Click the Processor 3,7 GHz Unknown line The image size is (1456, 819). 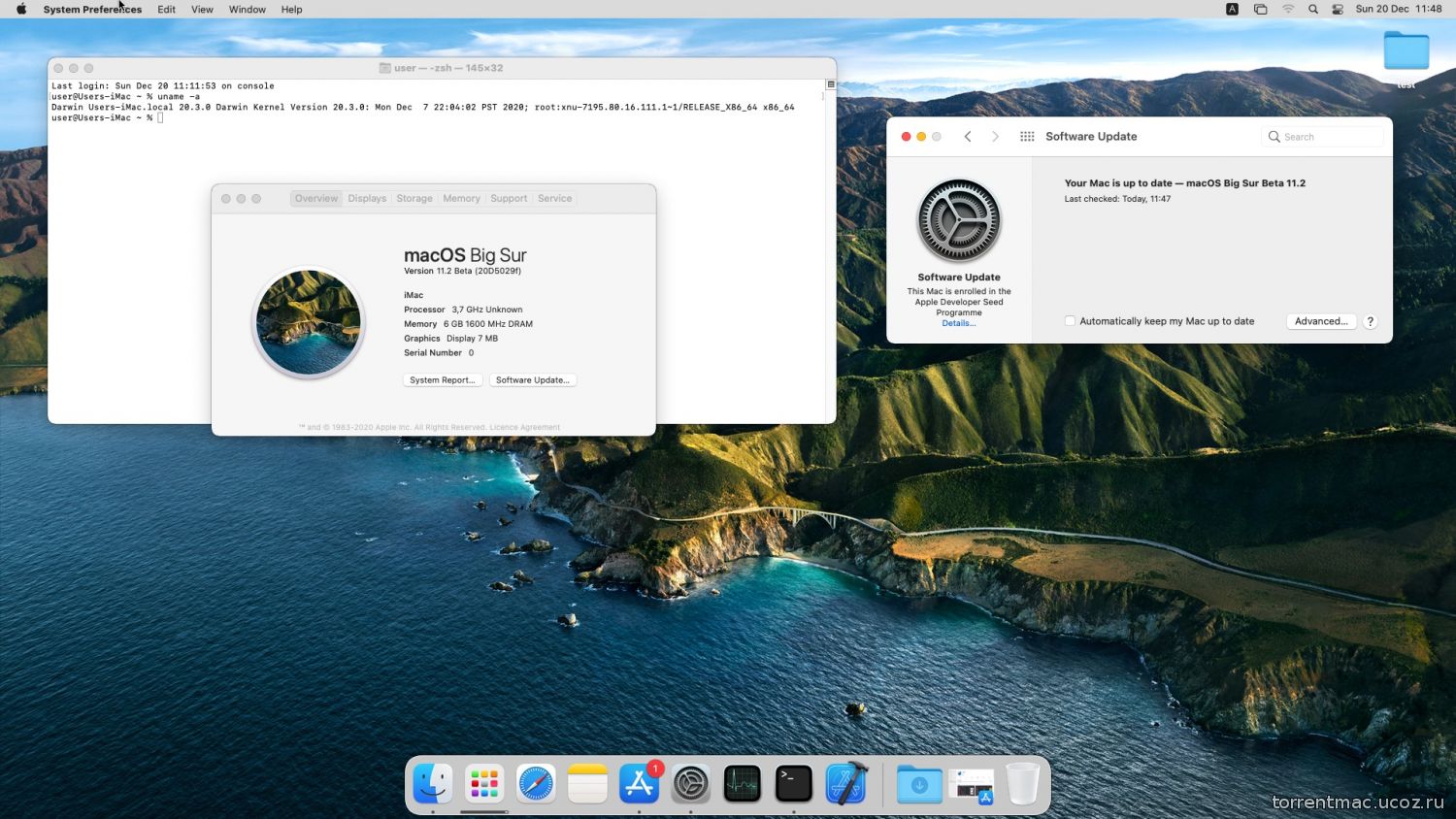click(463, 310)
